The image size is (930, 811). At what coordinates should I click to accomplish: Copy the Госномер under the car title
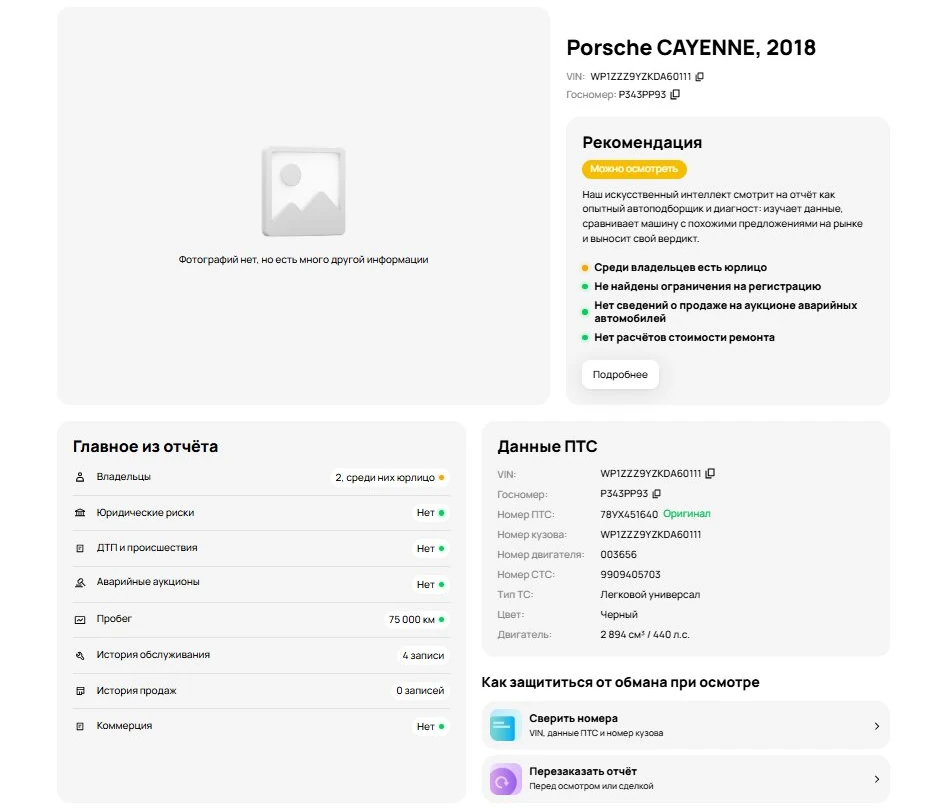[x=675, y=95]
